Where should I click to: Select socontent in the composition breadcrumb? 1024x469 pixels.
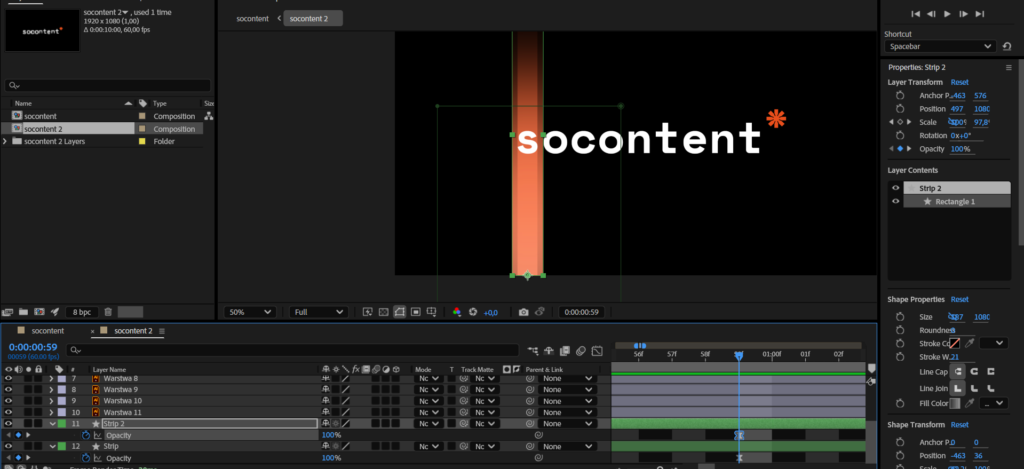pyautogui.click(x=252, y=18)
